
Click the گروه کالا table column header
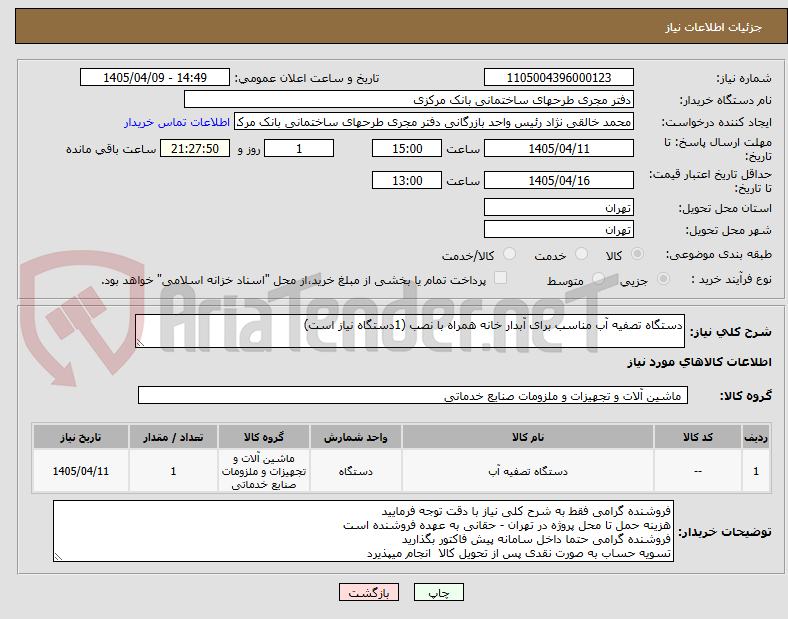tap(264, 437)
